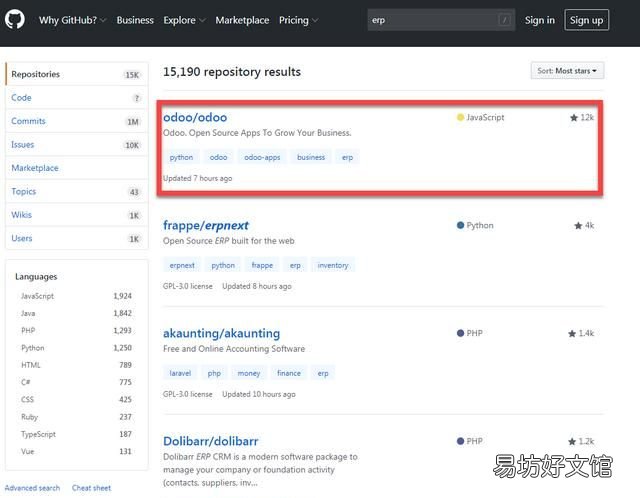Filter by Ruby language
Image resolution: width=640 pixels, height=498 pixels.
[76, 417]
